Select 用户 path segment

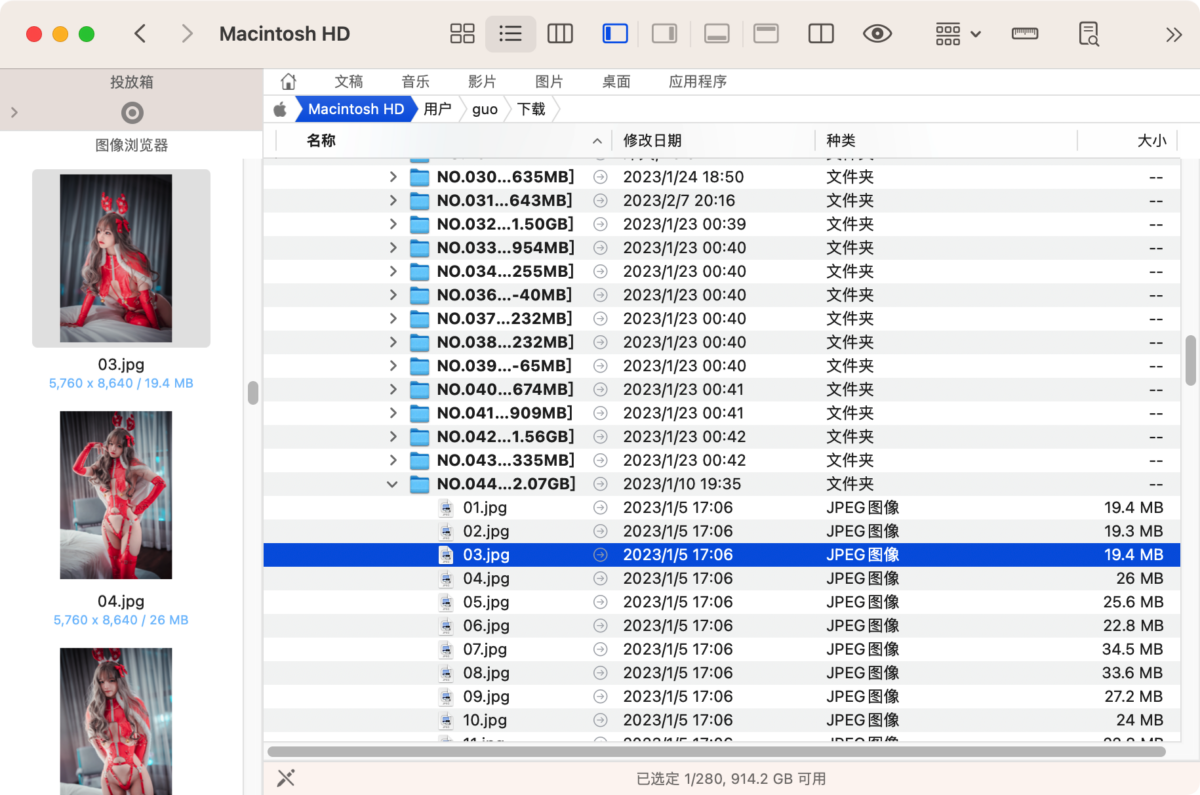tap(437, 109)
